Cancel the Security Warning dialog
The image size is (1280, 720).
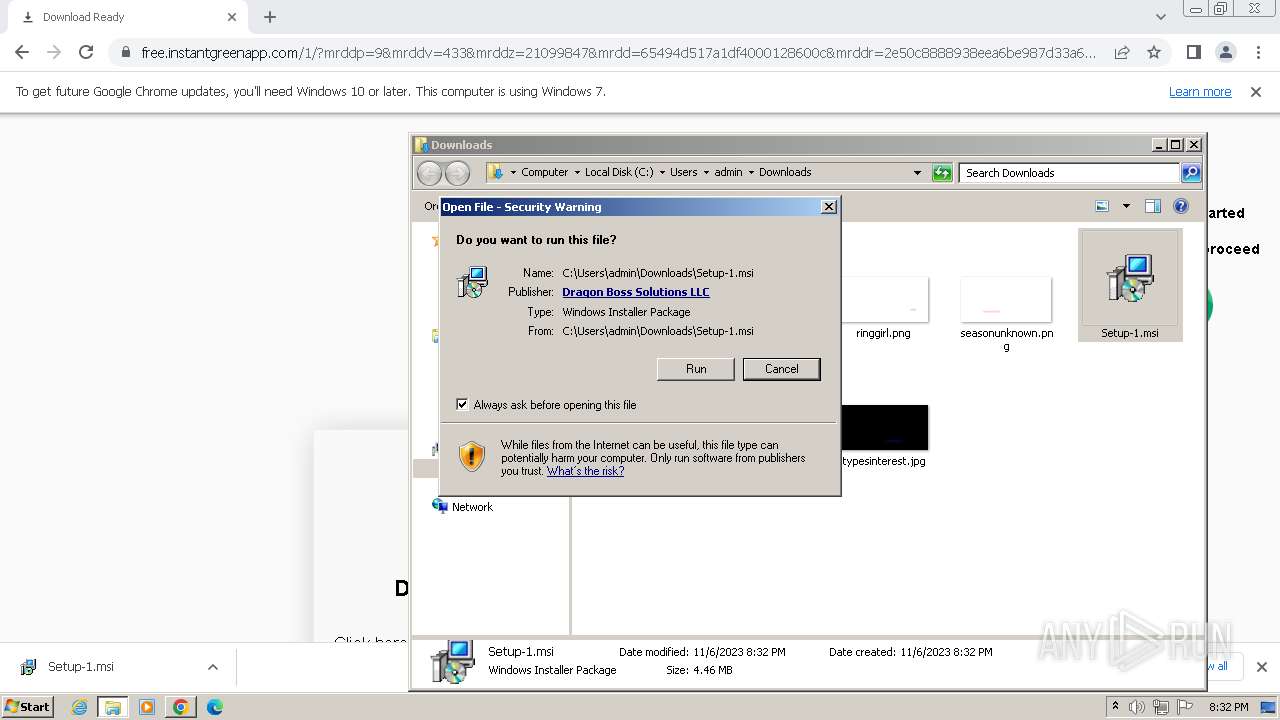[781, 369]
